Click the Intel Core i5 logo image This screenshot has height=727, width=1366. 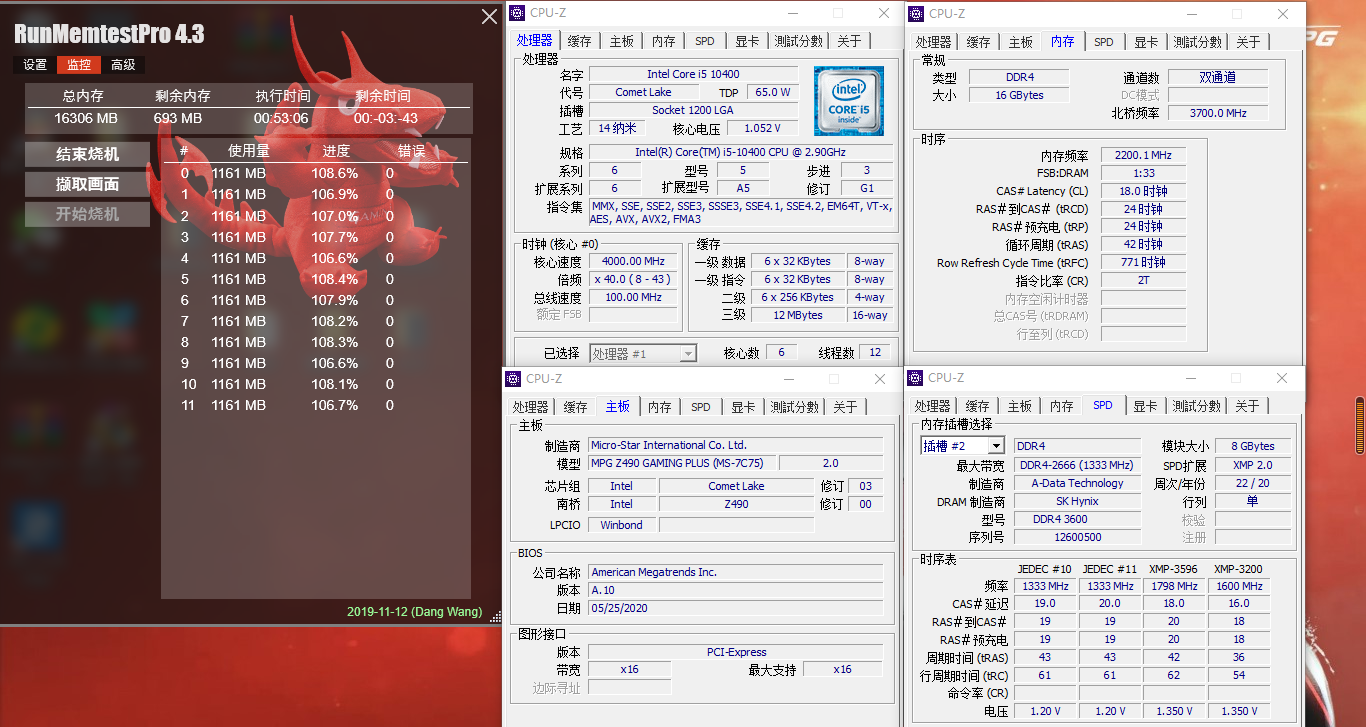tap(848, 101)
